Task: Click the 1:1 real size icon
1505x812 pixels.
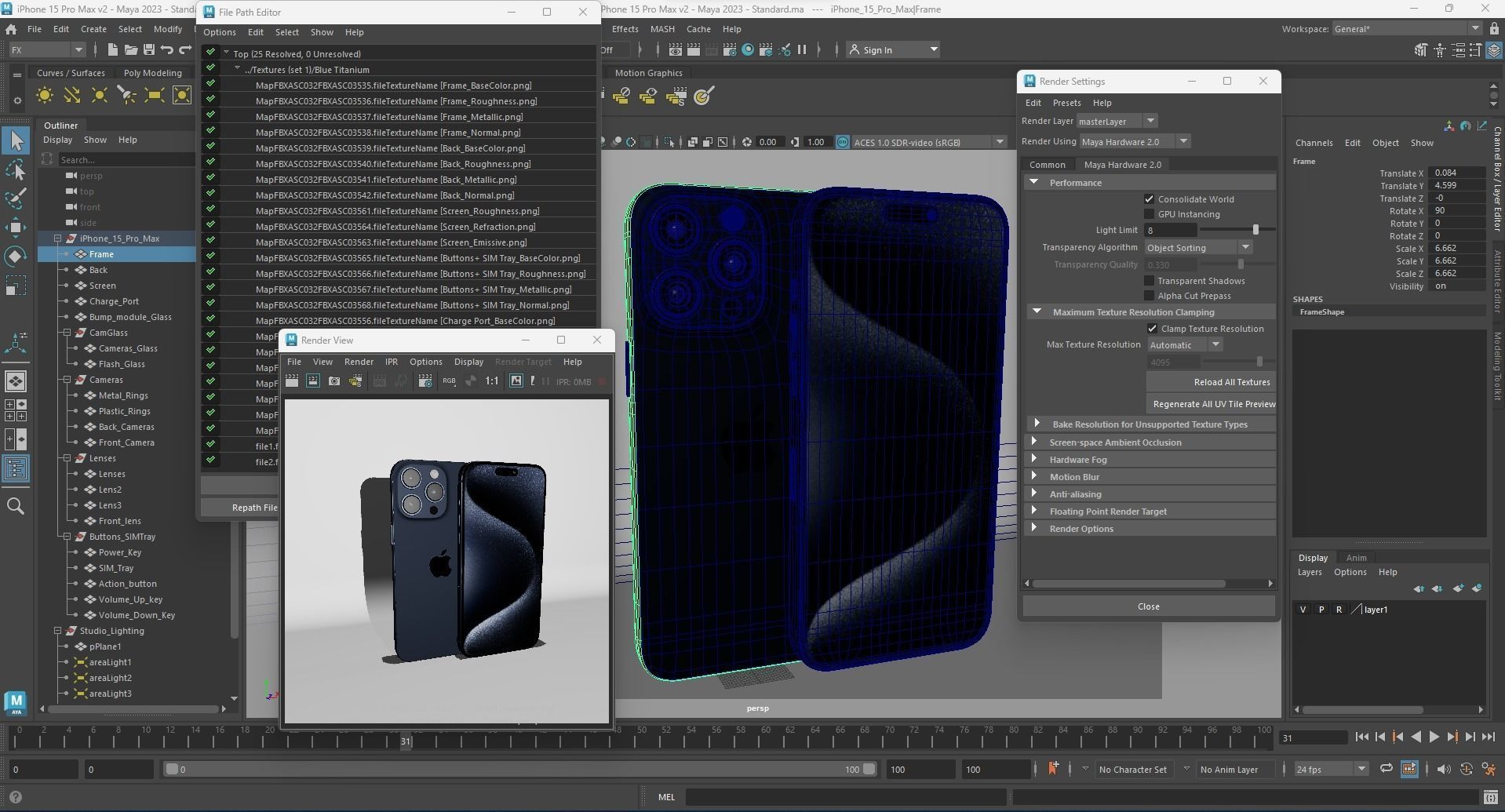Action: pos(492,381)
